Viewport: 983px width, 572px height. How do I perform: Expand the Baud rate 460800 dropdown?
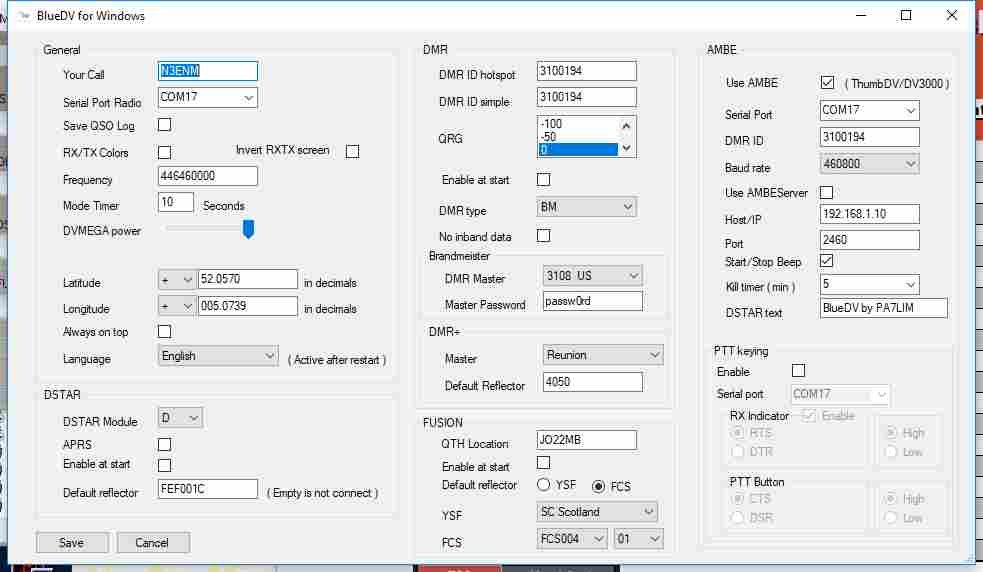869,164
